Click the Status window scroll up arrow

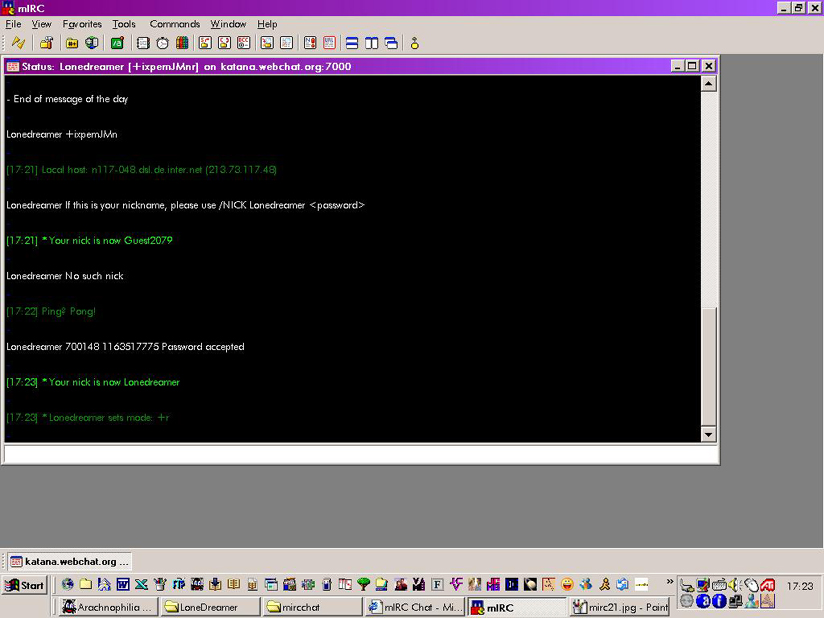coord(708,84)
